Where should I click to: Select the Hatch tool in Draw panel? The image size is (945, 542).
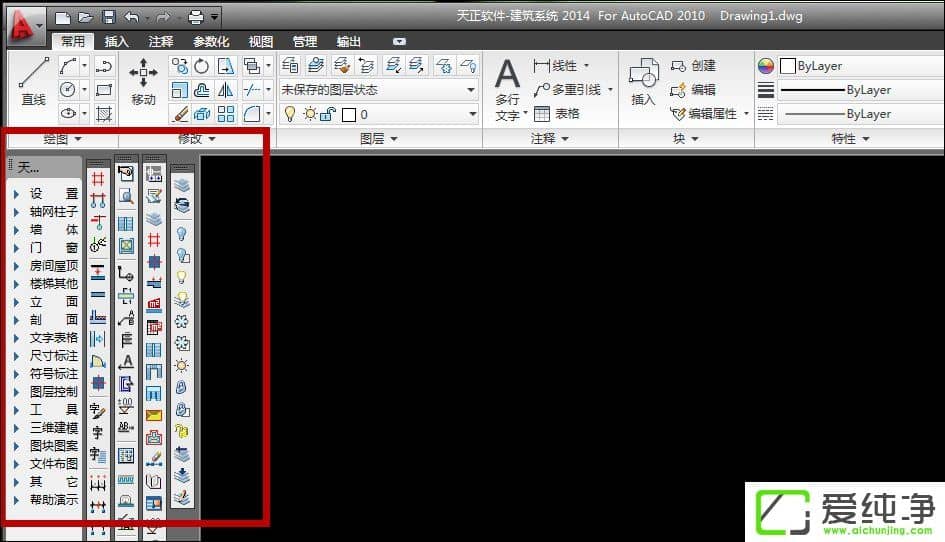104,114
